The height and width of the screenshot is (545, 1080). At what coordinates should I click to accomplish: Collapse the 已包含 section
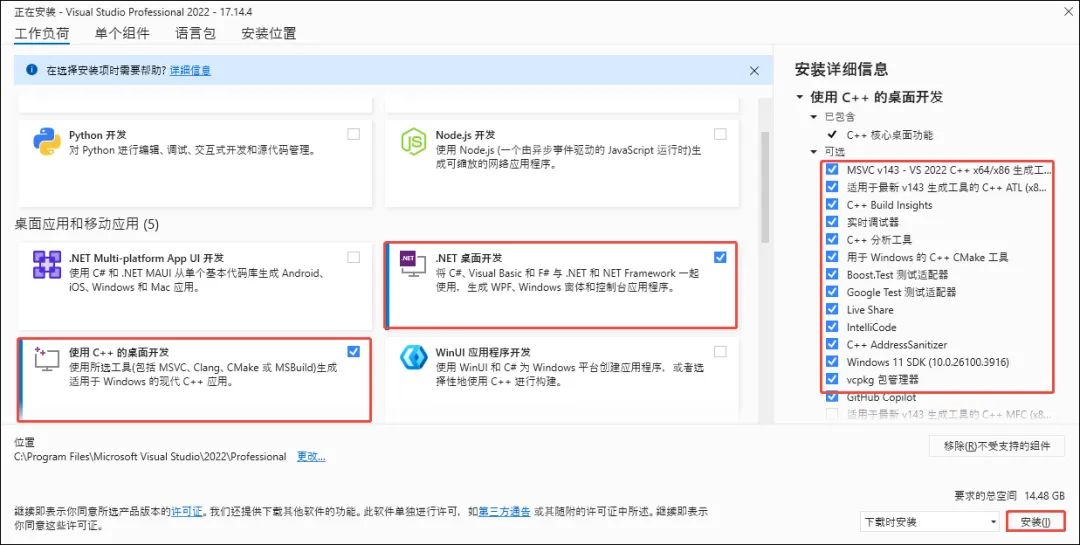(x=813, y=117)
